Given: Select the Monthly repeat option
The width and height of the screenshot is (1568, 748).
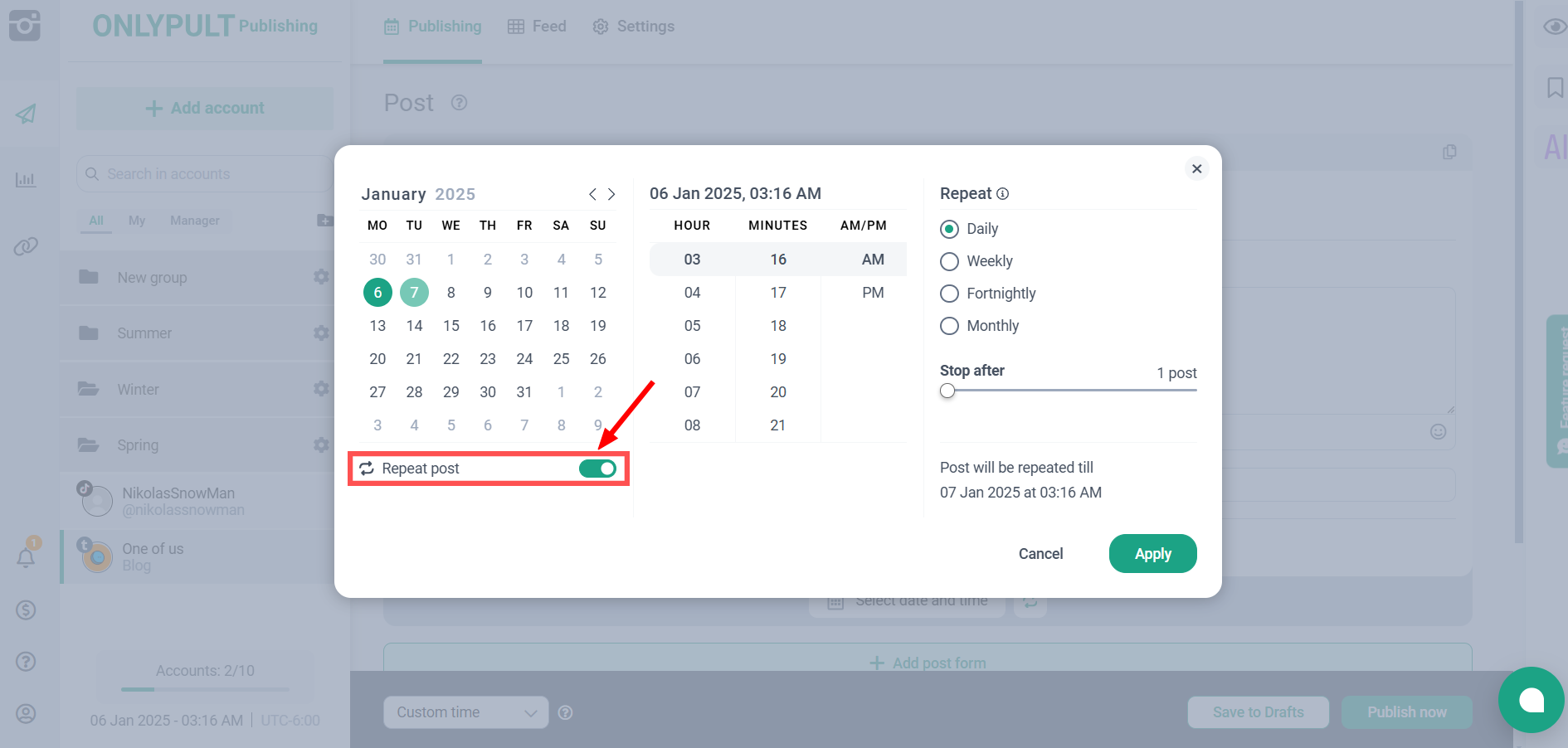Looking at the screenshot, I should 950,326.
